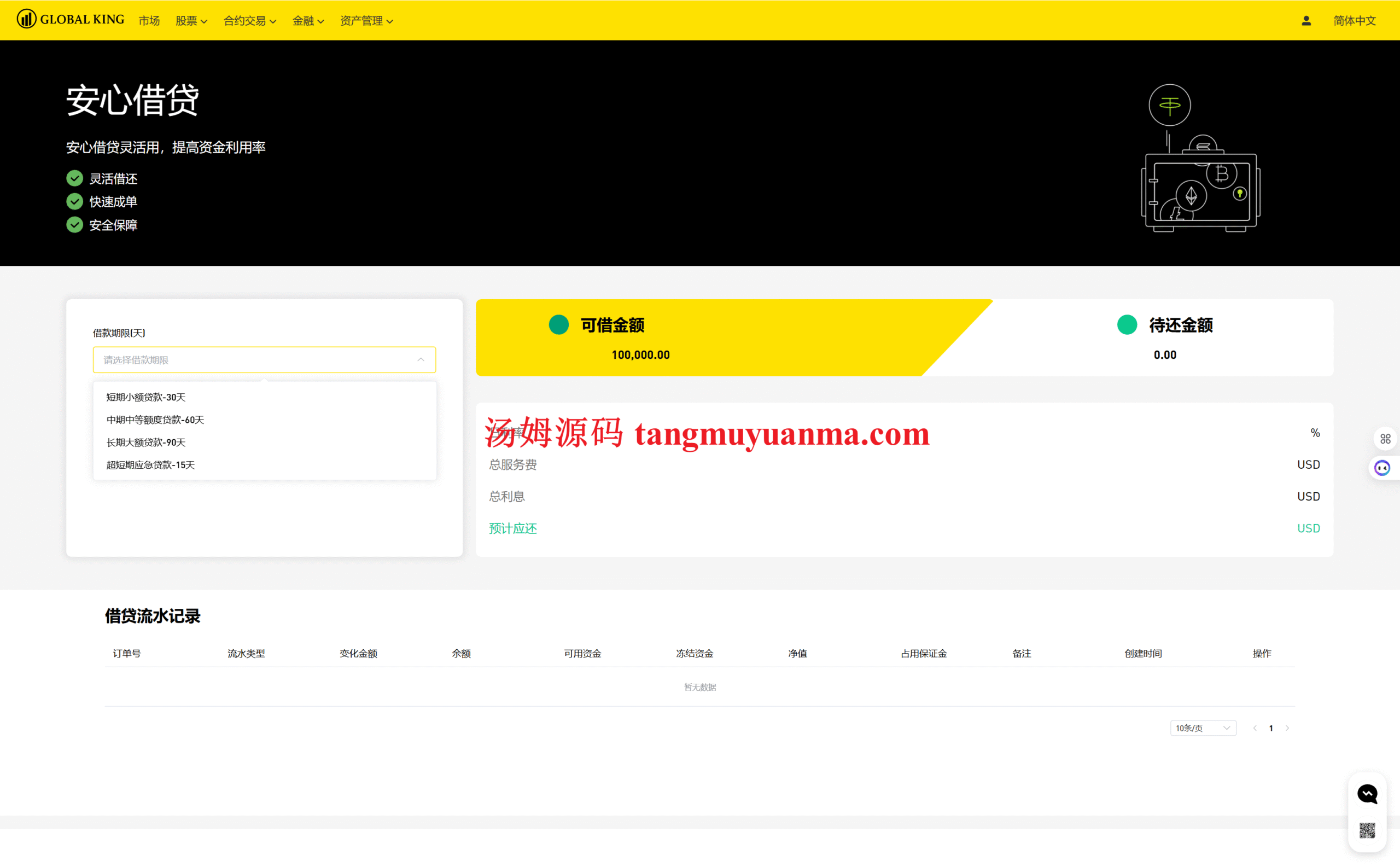Choose 短期小额贷款-30天 loan option
Screen dimensions: 1400x867
pyautogui.click(x=146, y=397)
